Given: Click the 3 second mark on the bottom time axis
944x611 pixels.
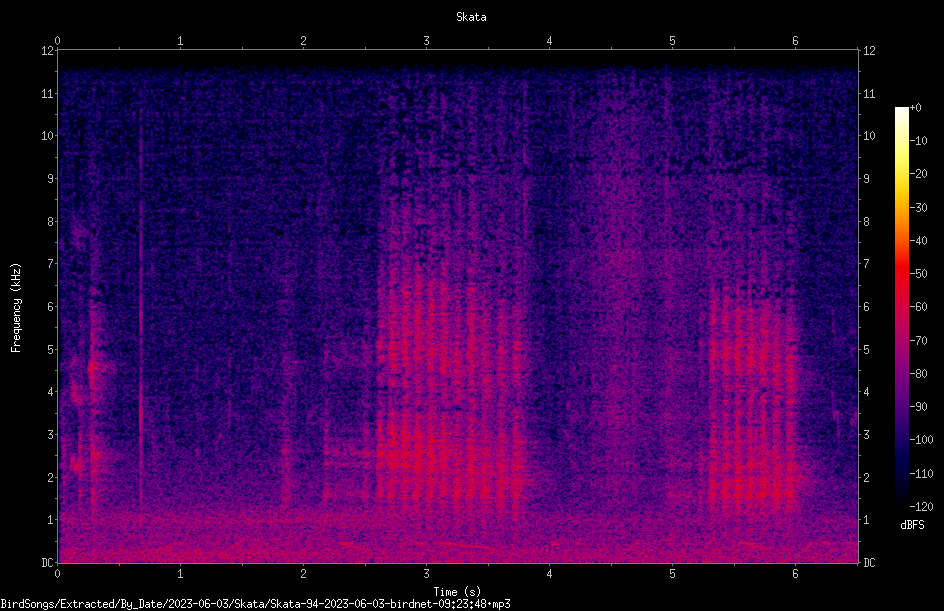Looking at the screenshot, I should (x=426, y=574).
